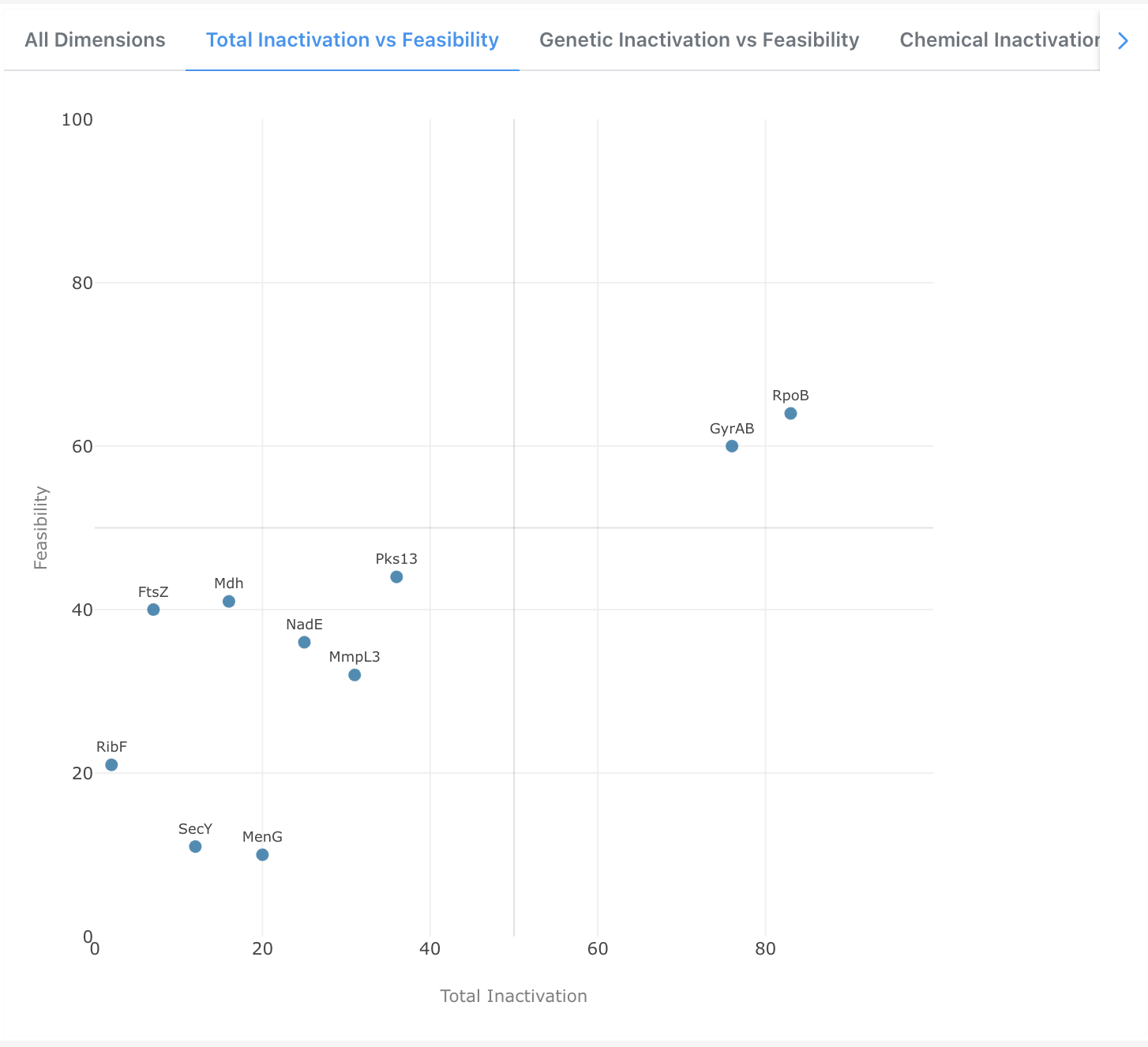Screen dimensions: 1148x1047
Task: Click the MenG data point
Action: (x=262, y=855)
